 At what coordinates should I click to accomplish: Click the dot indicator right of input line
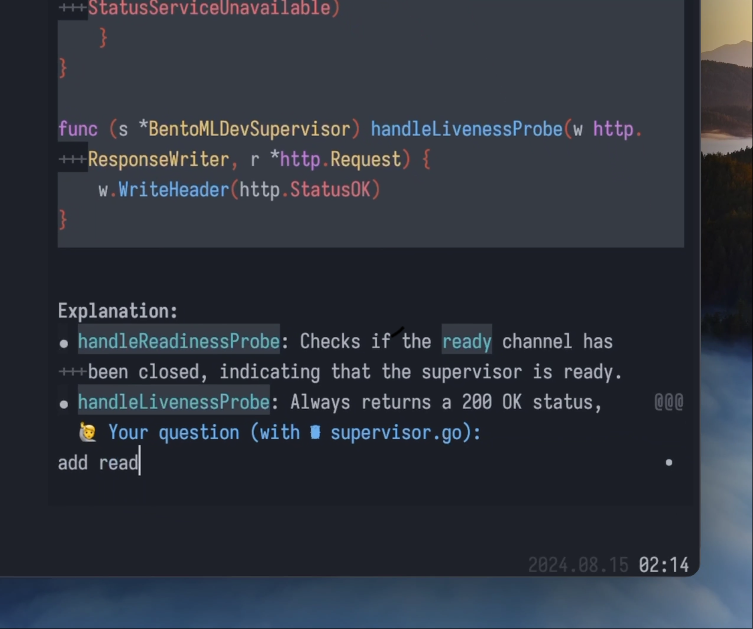pos(669,463)
